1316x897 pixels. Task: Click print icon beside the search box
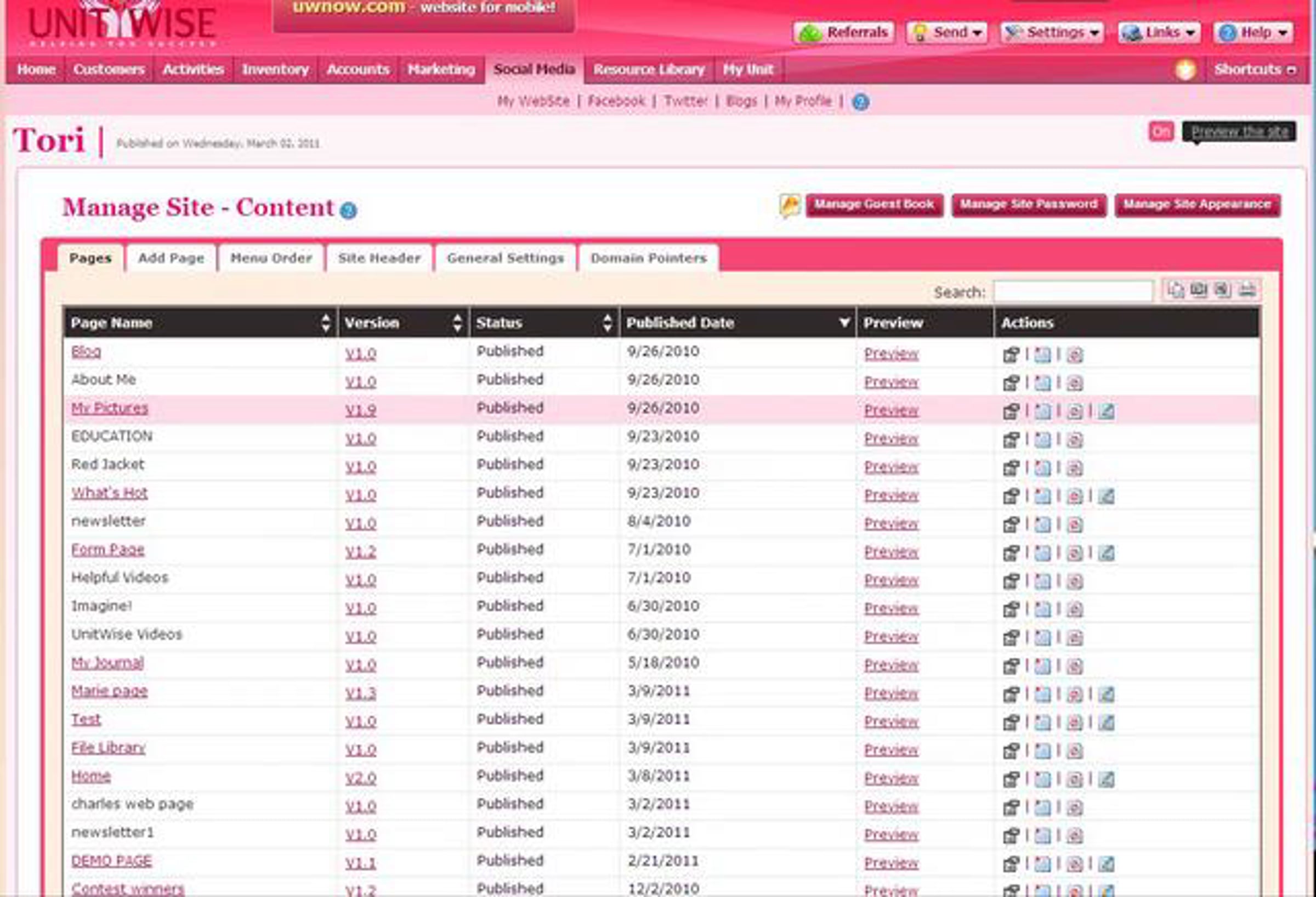(1247, 290)
